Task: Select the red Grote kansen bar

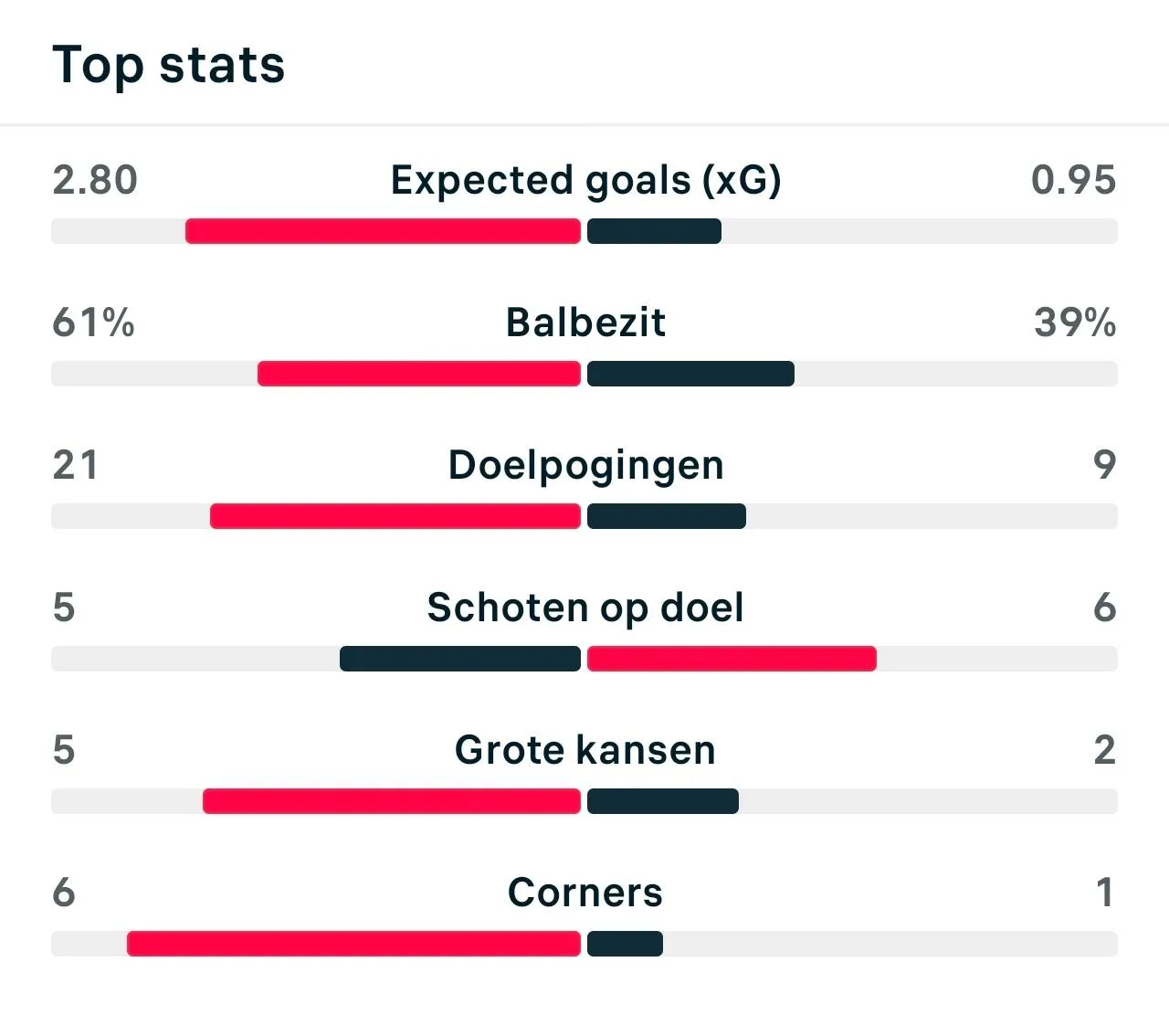Action: (x=392, y=801)
